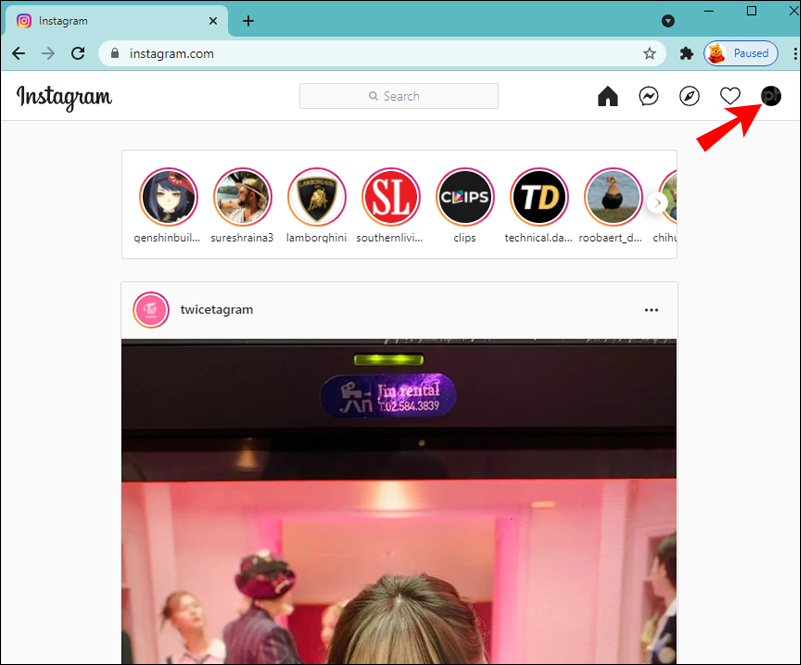Image resolution: width=801 pixels, height=665 pixels.
Task: Click the instagram.com address bar
Action: click(x=382, y=53)
